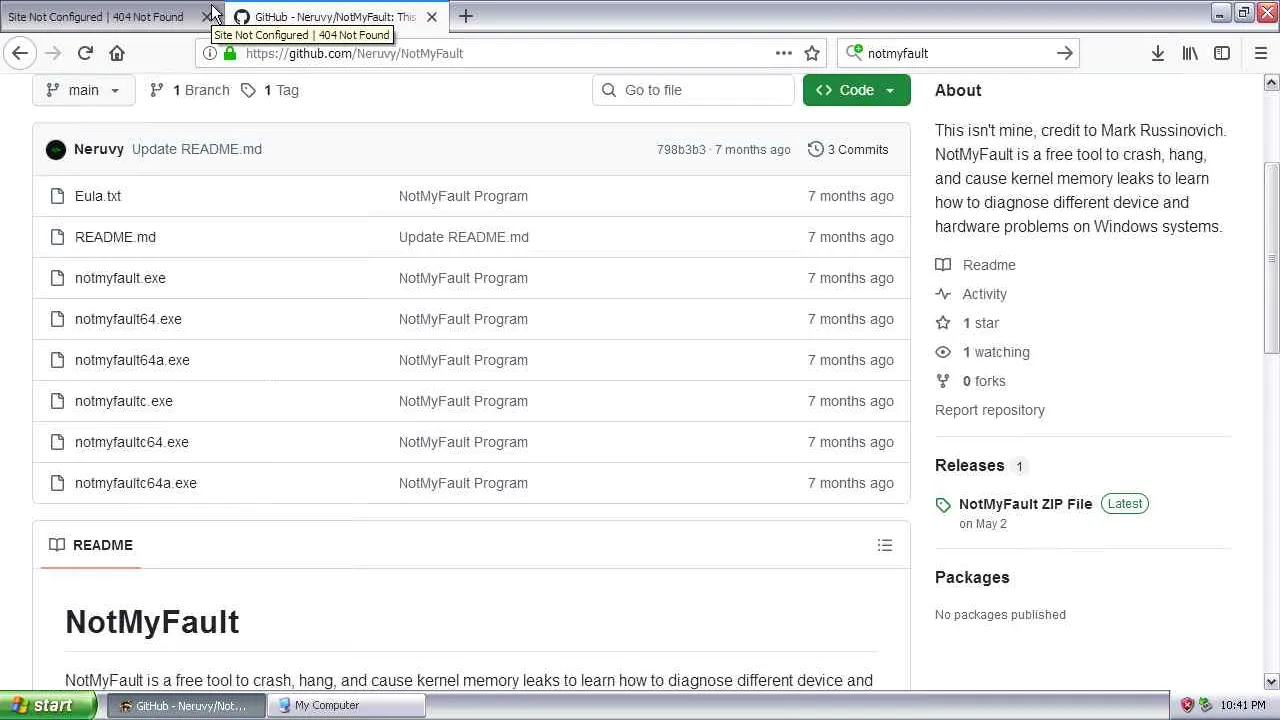Viewport: 1280px width, 720px height.
Task: Open the browser downloads panel
Action: coord(1158,53)
